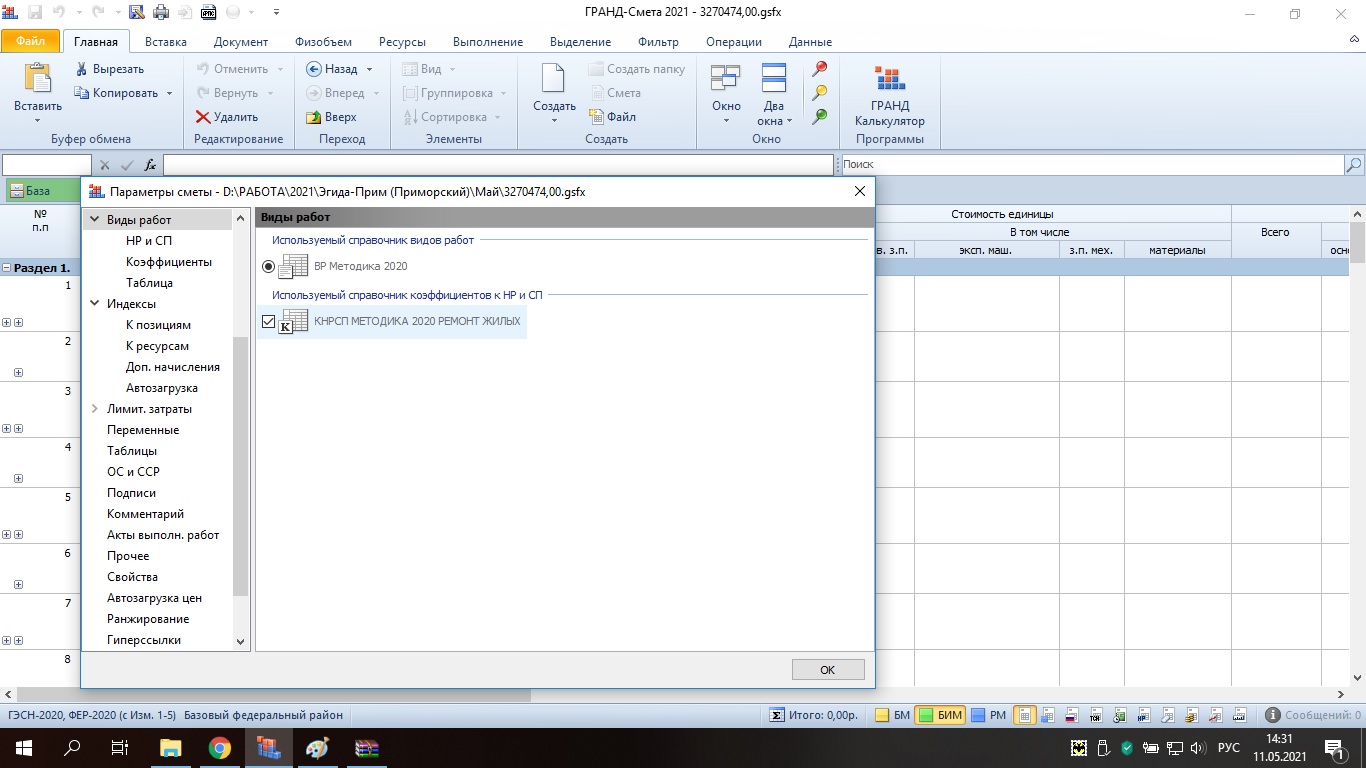This screenshot has height=768, width=1366.
Task: Click the cell name box
Action: tap(47, 165)
